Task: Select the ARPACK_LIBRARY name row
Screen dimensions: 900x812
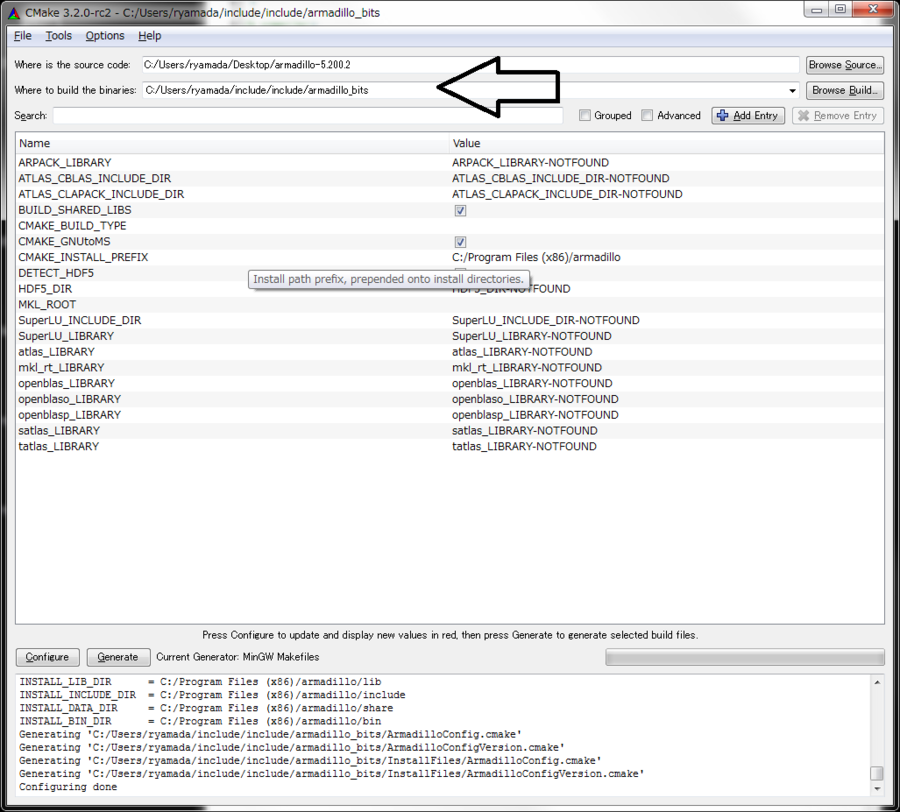Action: (x=65, y=162)
